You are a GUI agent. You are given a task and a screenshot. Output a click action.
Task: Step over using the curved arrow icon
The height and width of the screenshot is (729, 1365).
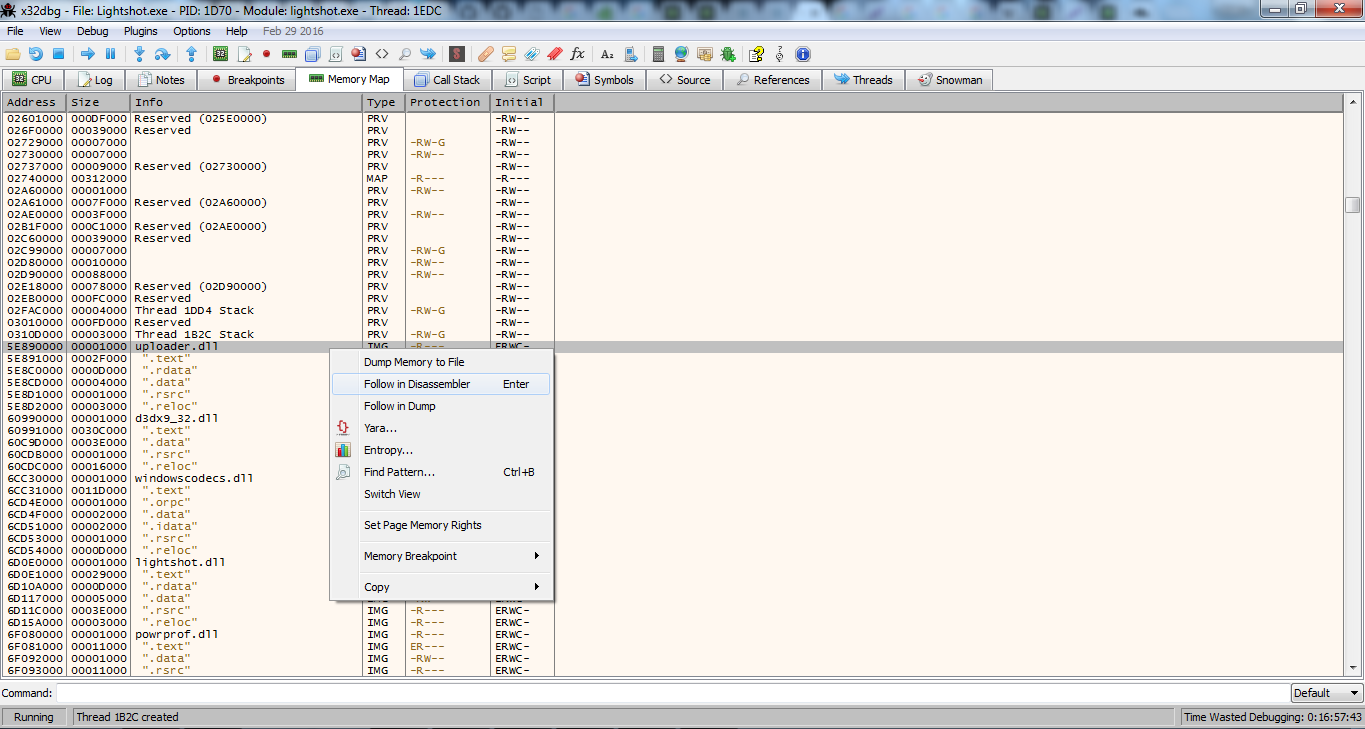pos(161,54)
